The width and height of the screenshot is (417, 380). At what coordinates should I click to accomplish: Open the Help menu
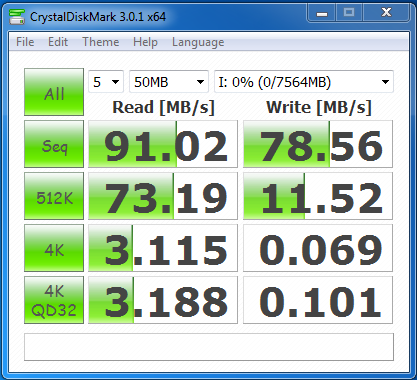point(145,42)
